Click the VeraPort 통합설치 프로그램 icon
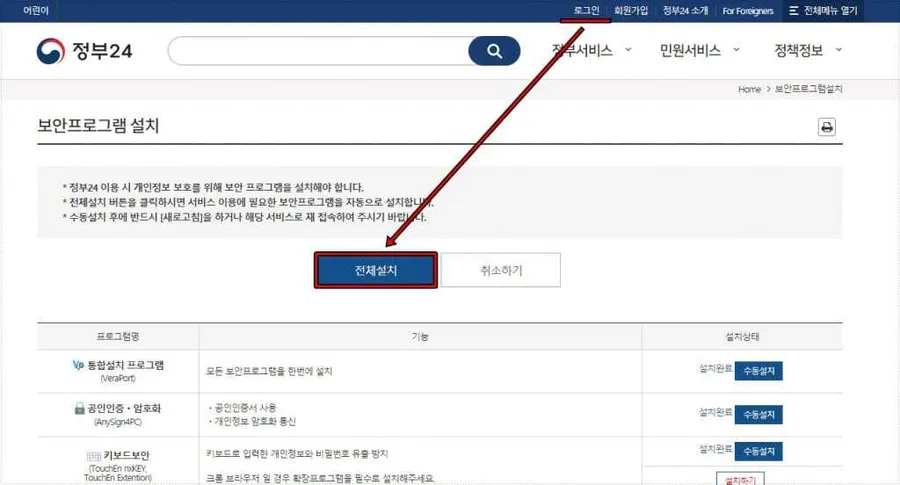 pos(78,365)
